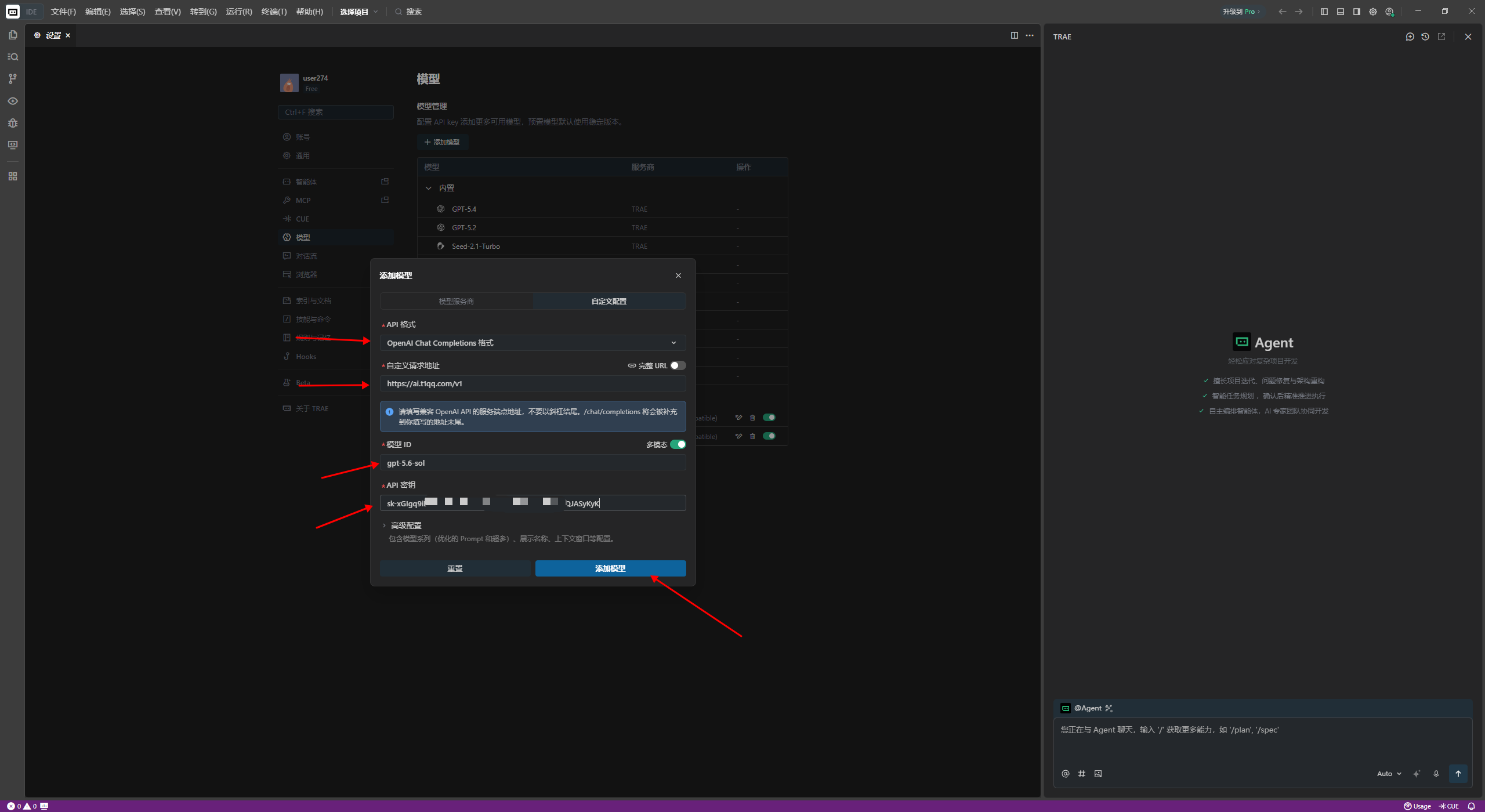Image resolution: width=1485 pixels, height=812 pixels.
Task: Toggle the 完整 URL switch
Action: click(x=678, y=365)
